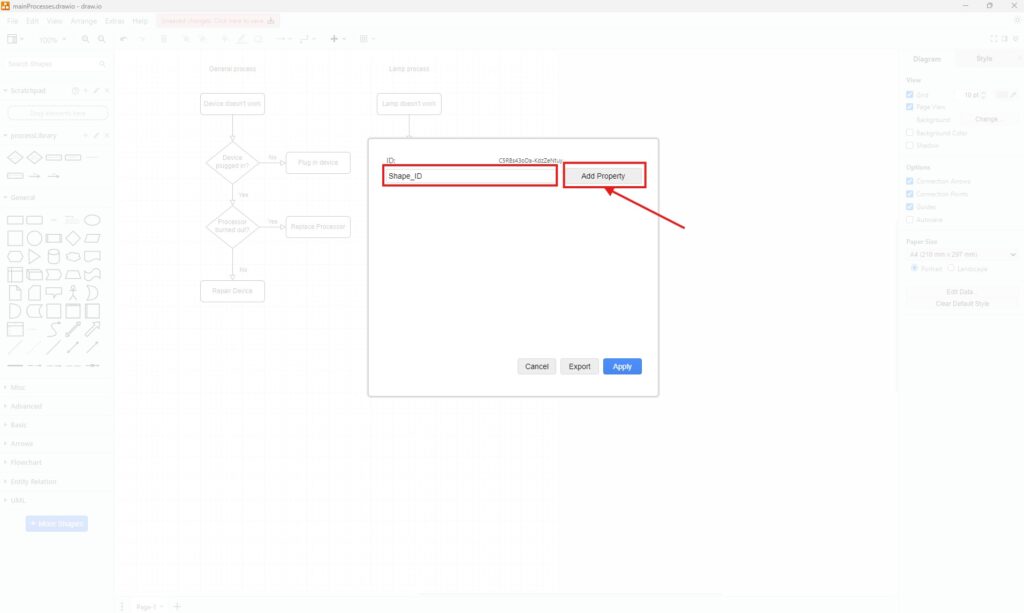Switch to the Style tab
The width and height of the screenshot is (1024, 613).
(984, 59)
